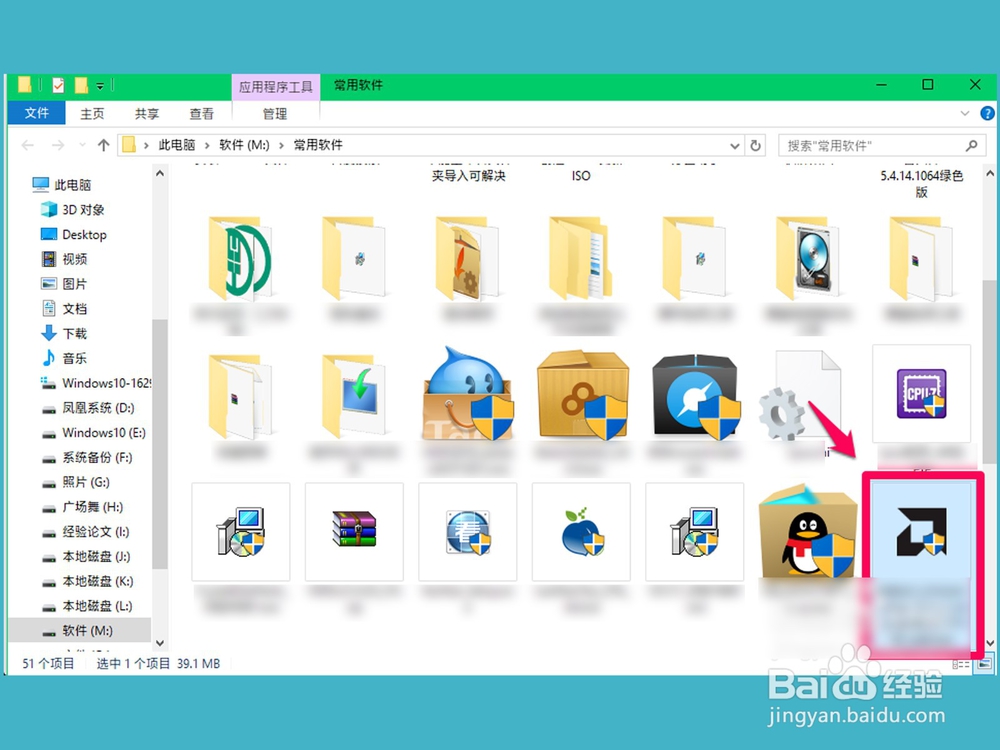Expand the address bar history dropdown

735,145
